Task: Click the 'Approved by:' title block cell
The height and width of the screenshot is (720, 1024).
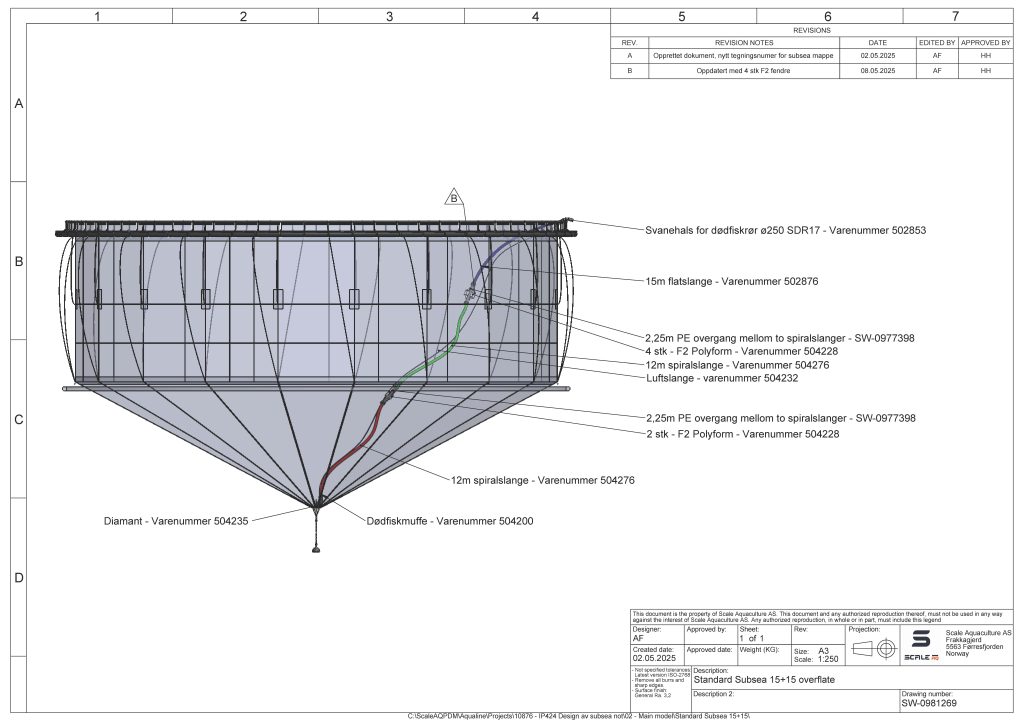Action: [710, 634]
